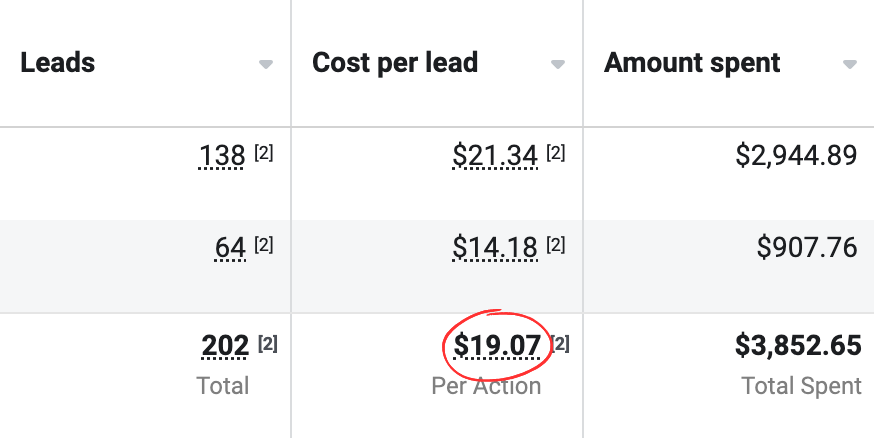Screen dimensions: 874x438
Task: Click the 138 leads value
Action: pyautogui.click(x=223, y=156)
